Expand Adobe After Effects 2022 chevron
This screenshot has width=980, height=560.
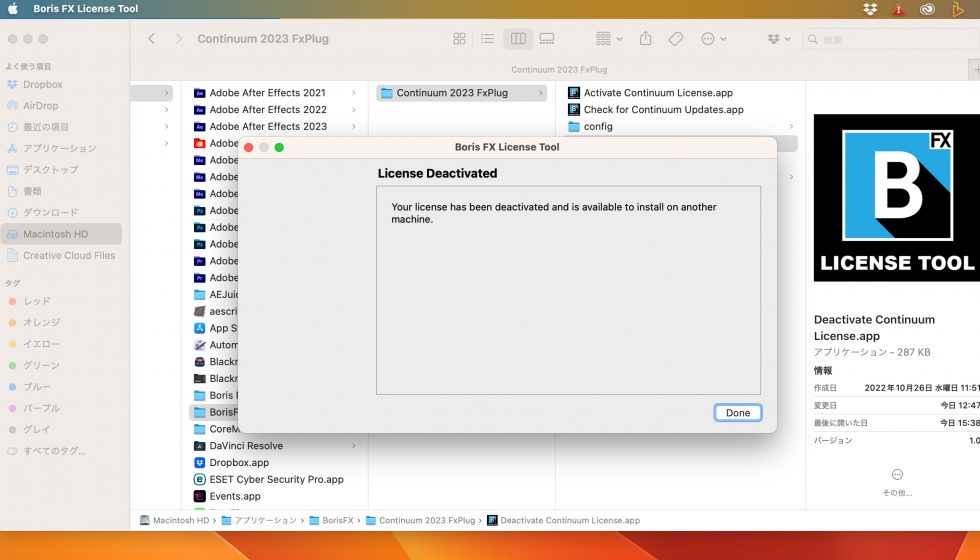point(354,109)
